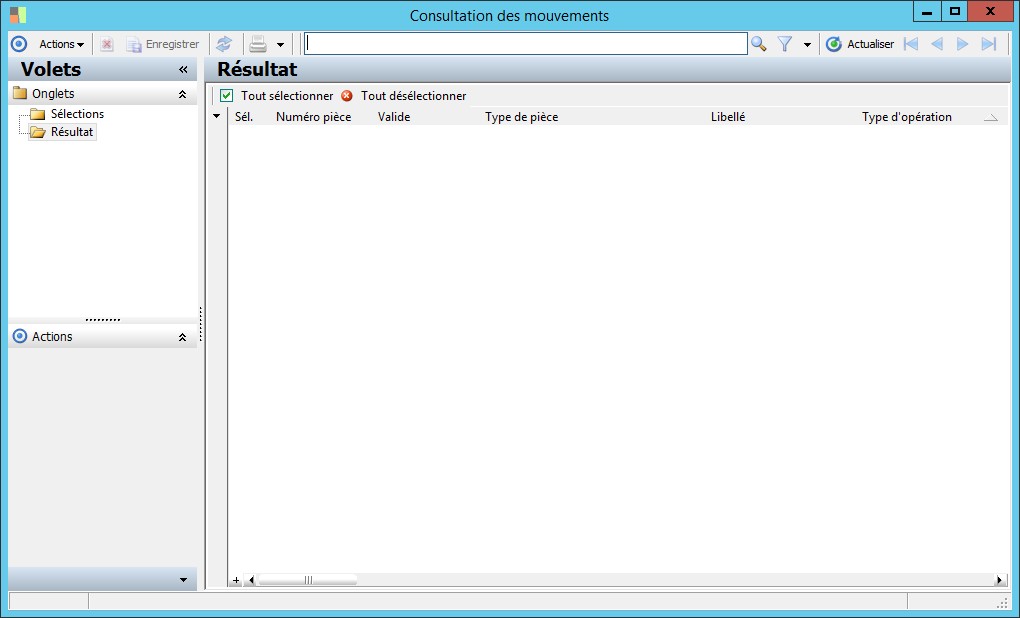Sort by Valide column header
The width and height of the screenshot is (1020, 618).
(394, 117)
